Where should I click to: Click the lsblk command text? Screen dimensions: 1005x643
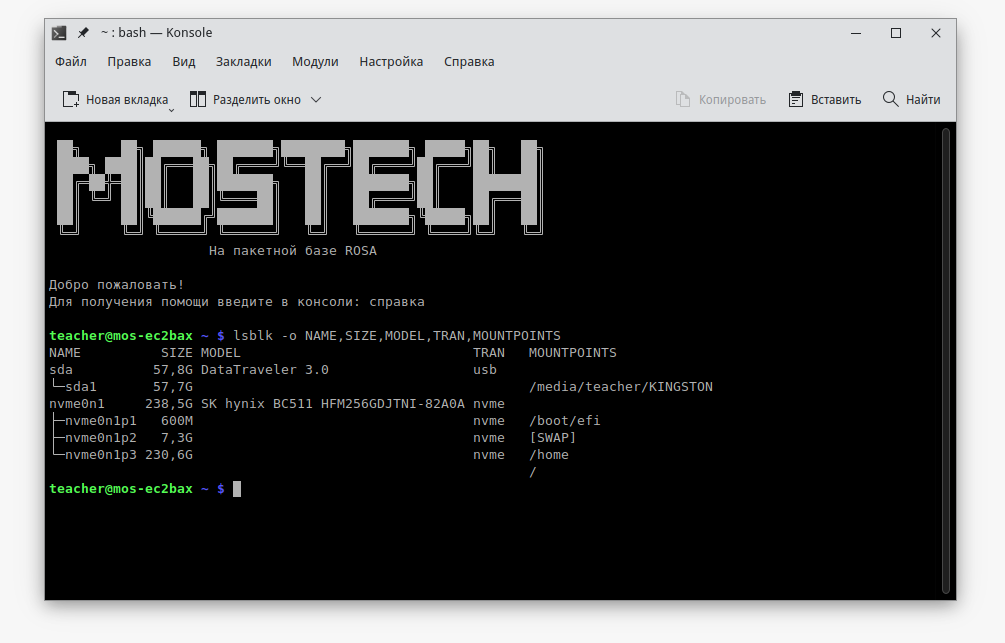pyautogui.click(x=397, y=335)
